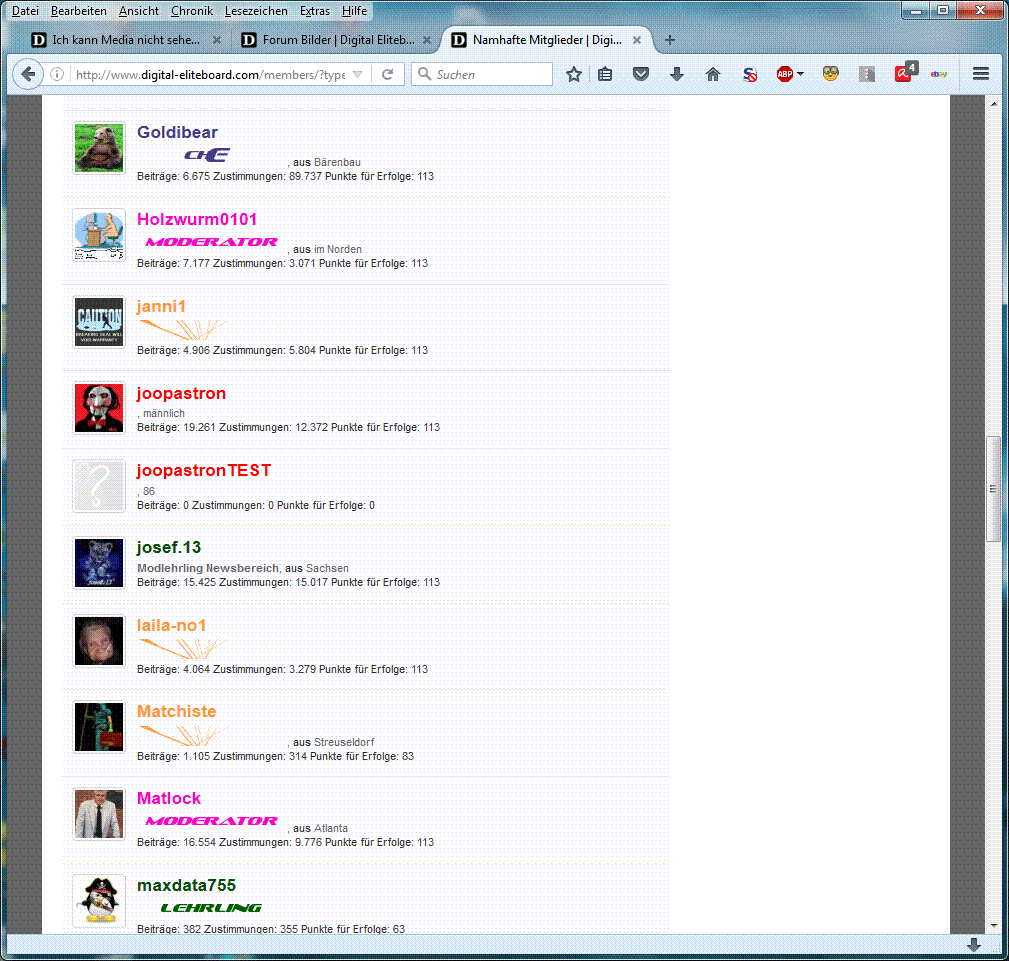Click 'Modlehrling Newsbereich' text under josef.13
This screenshot has width=1009, height=961.
click(x=208, y=568)
